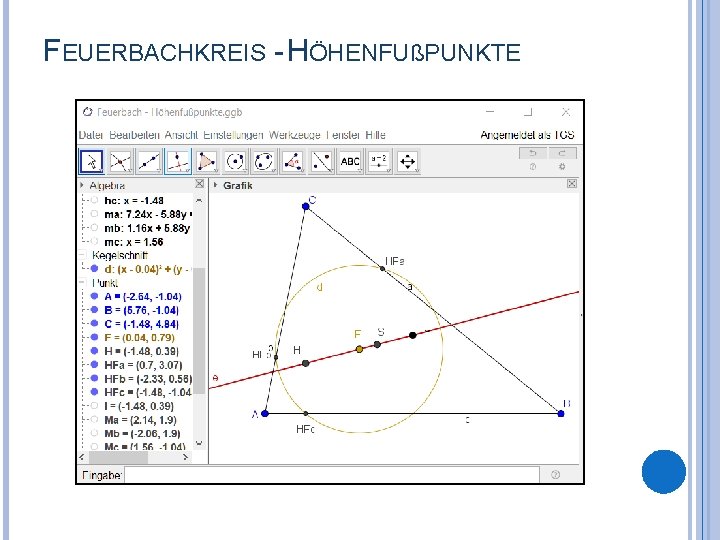This screenshot has width=720, height=540.
Task: Open the Hilfe menu
Action: [x=375, y=135]
